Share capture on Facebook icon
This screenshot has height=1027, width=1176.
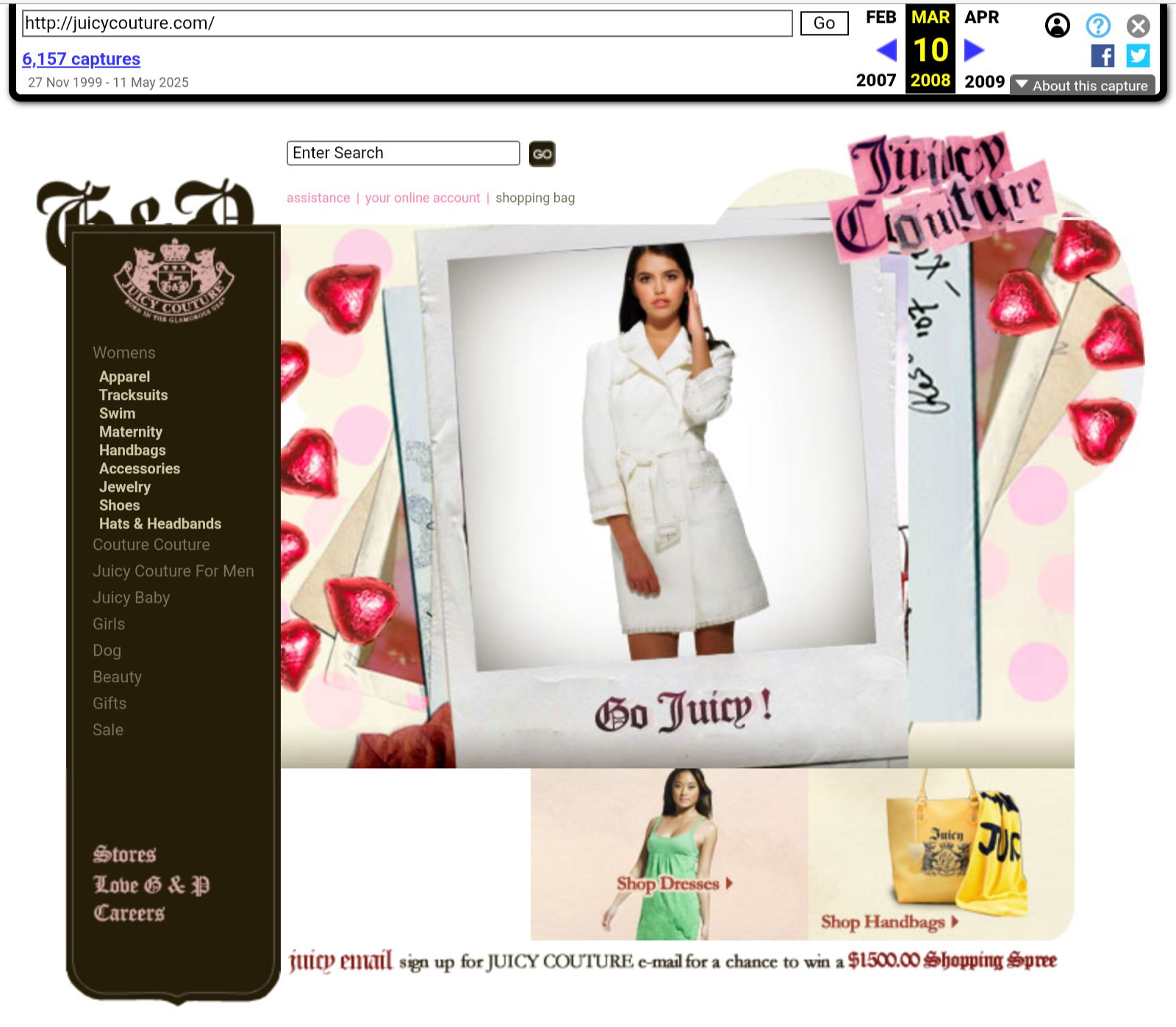point(1102,56)
